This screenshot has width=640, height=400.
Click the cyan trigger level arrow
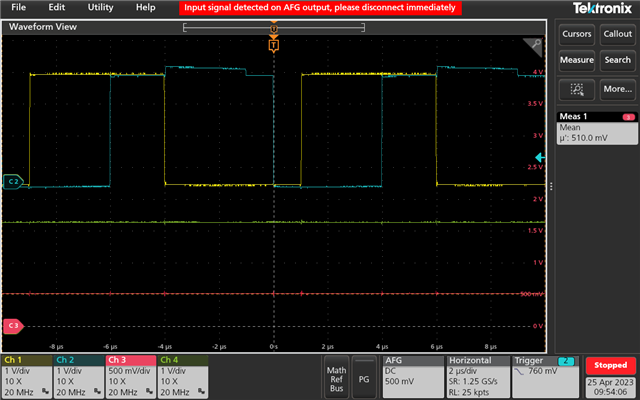coord(540,158)
